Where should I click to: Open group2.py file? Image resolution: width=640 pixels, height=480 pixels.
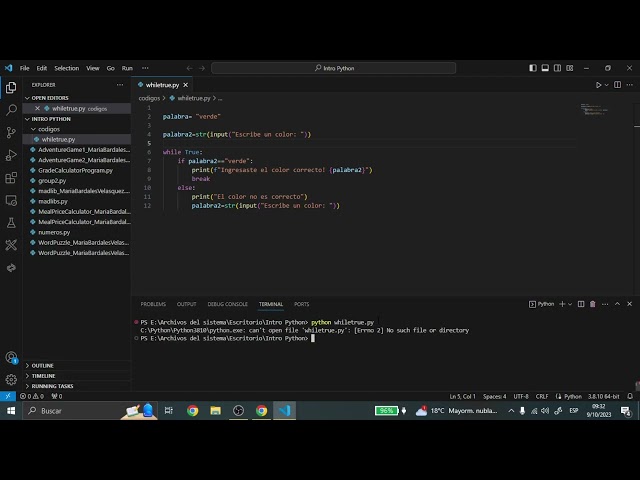click(x=77, y=180)
